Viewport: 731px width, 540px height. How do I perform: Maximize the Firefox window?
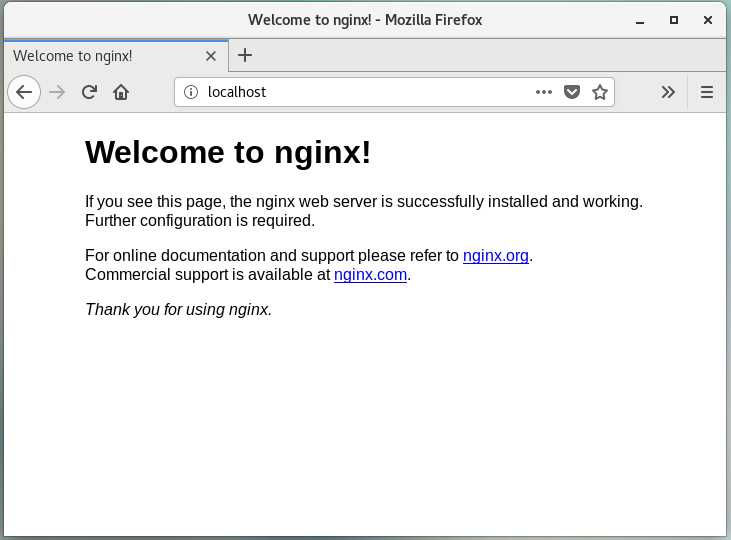click(x=674, y=20)
